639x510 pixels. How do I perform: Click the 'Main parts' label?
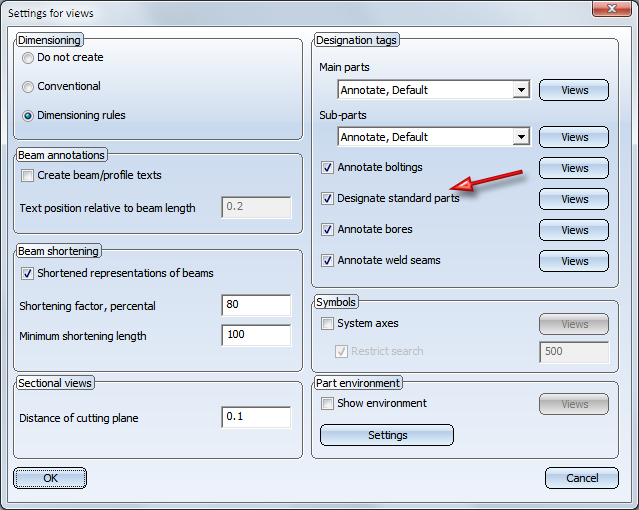click(344, 67)
